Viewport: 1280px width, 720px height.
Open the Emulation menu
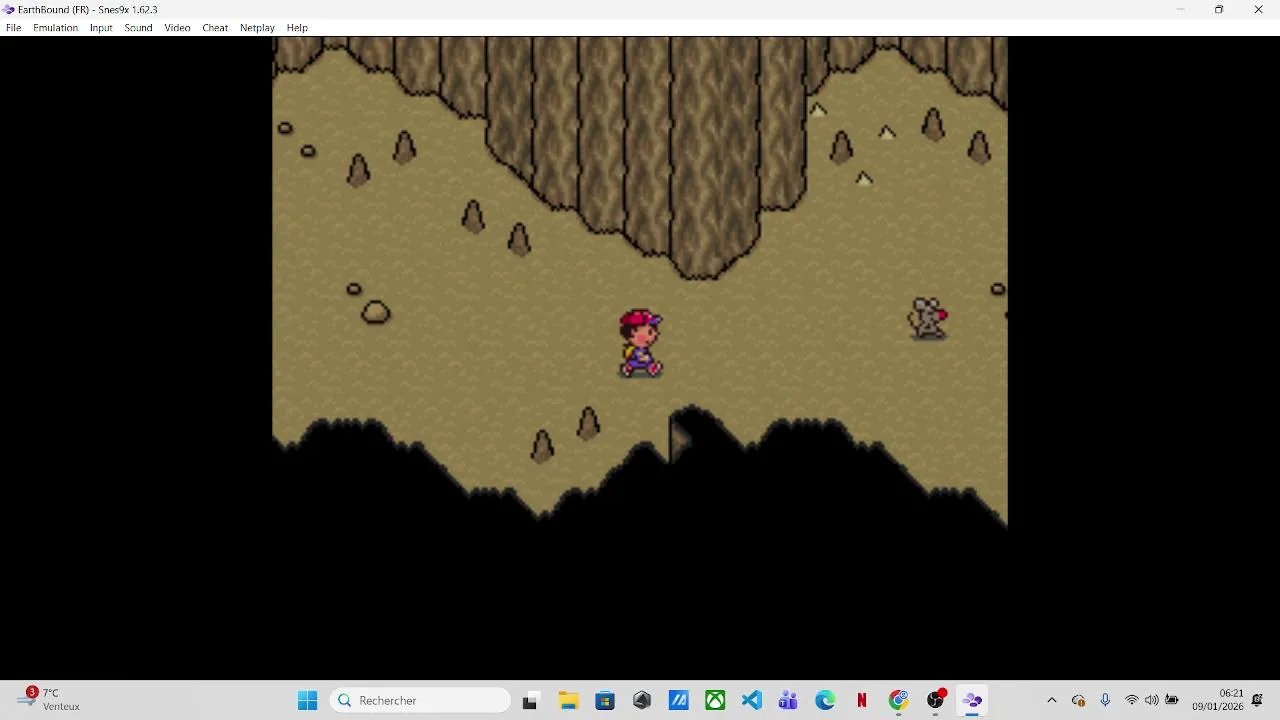(x=55, y=28)
